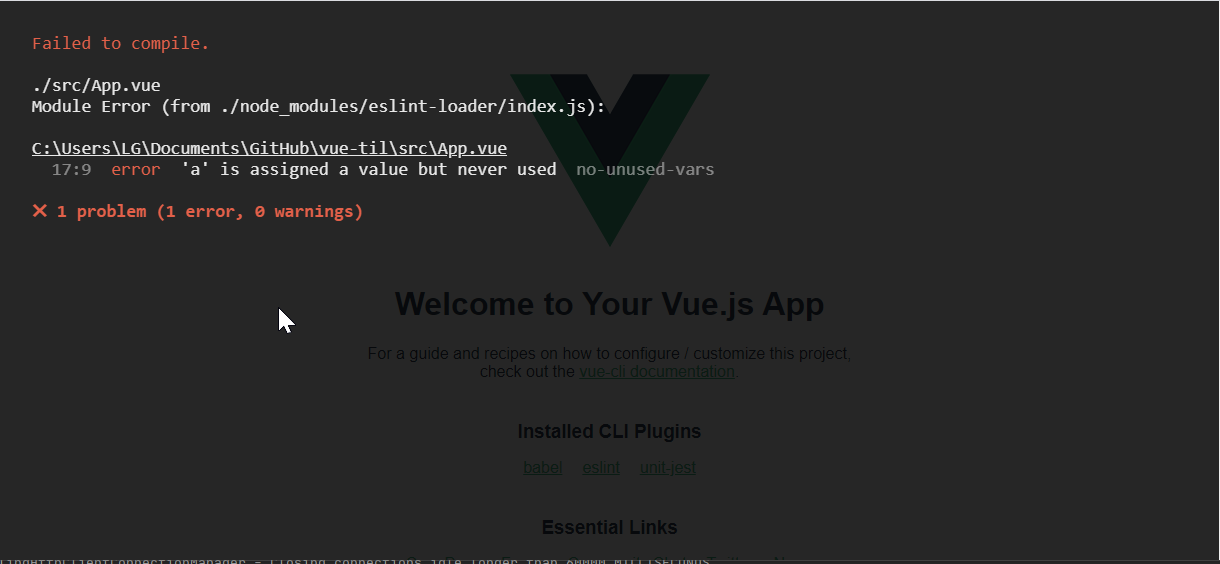Screen dimensions: 1220x564
Task: Click the 'Essential Links' heading
Action: (609, 527)
